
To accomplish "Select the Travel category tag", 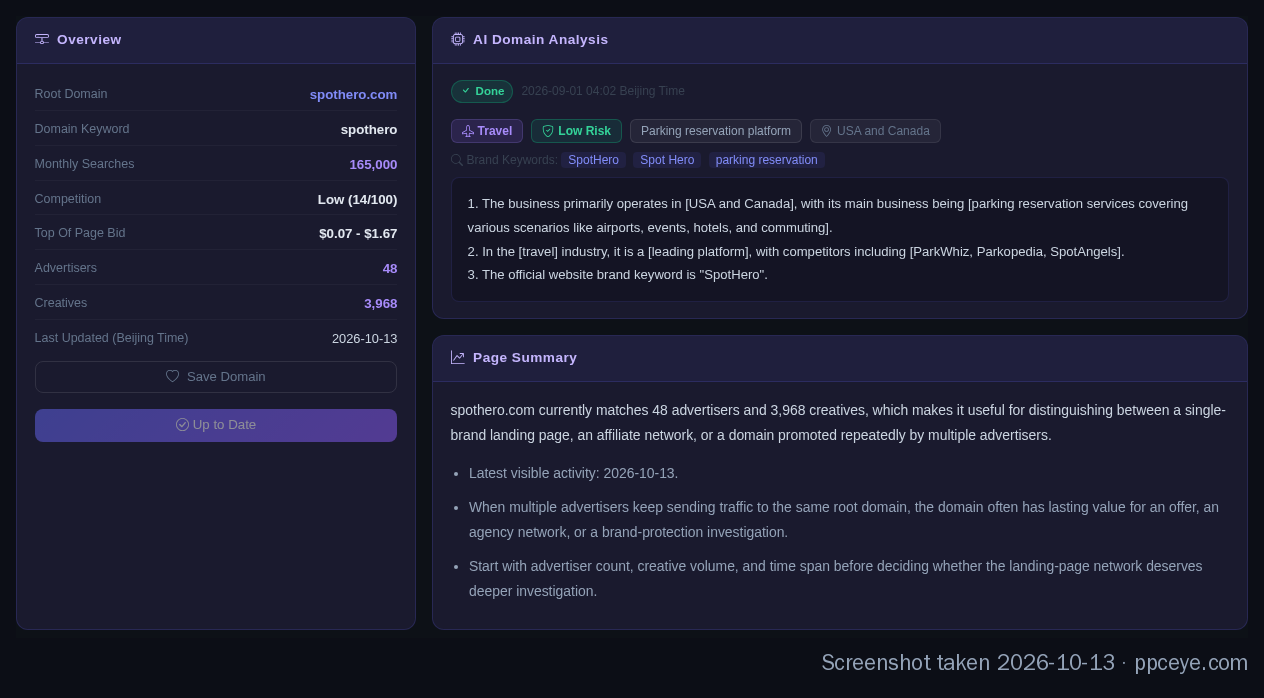I will [x=487, y=131].
